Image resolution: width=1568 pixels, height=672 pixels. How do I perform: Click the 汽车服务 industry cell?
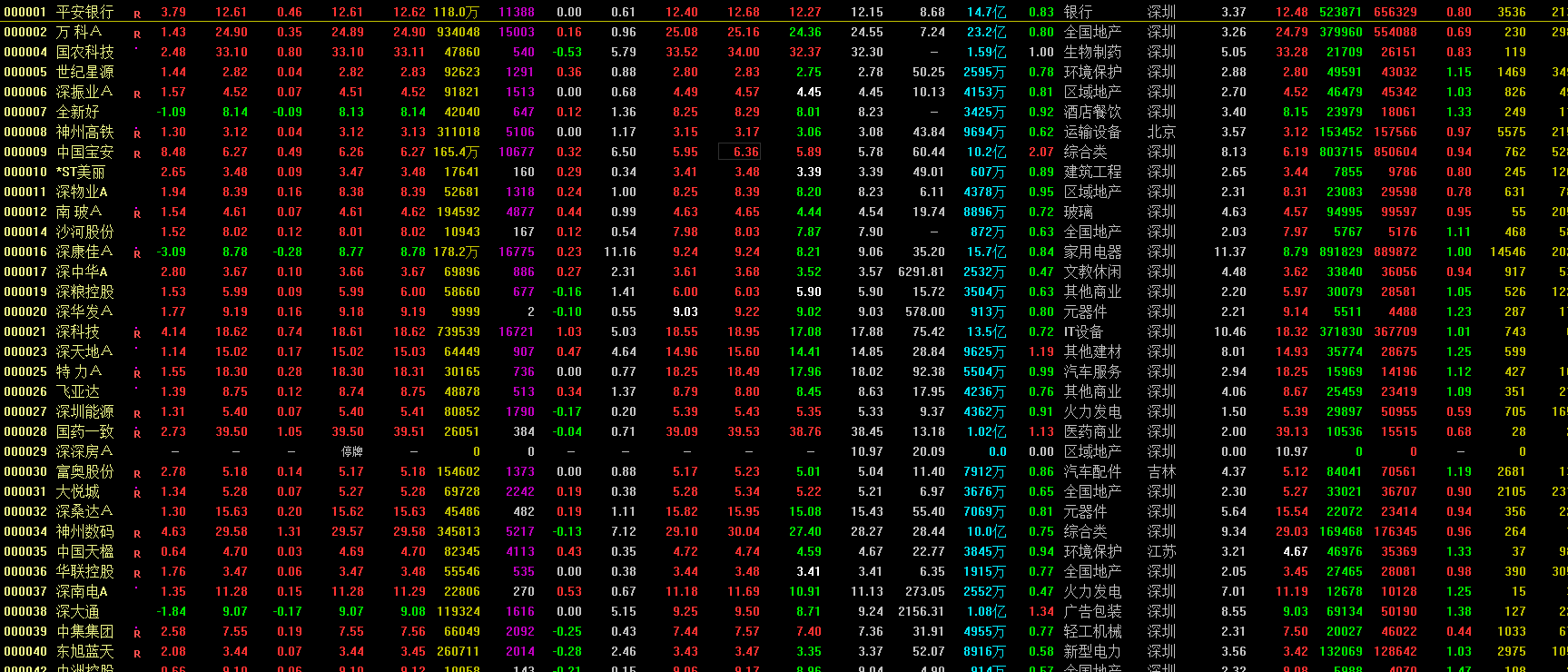1092,371
